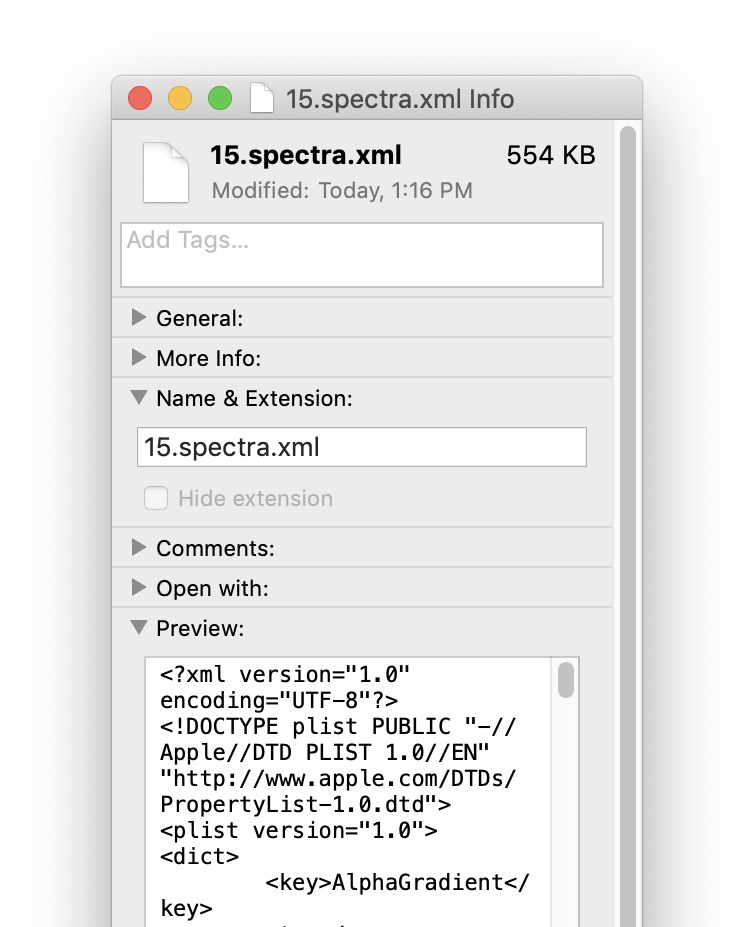Collapse the Preview section
754x927 pixels.
pos(139,628)
